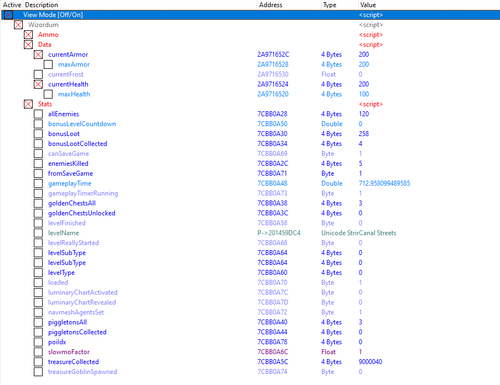
Task: Select the Ammo group entry
Action: coord(48,35)
